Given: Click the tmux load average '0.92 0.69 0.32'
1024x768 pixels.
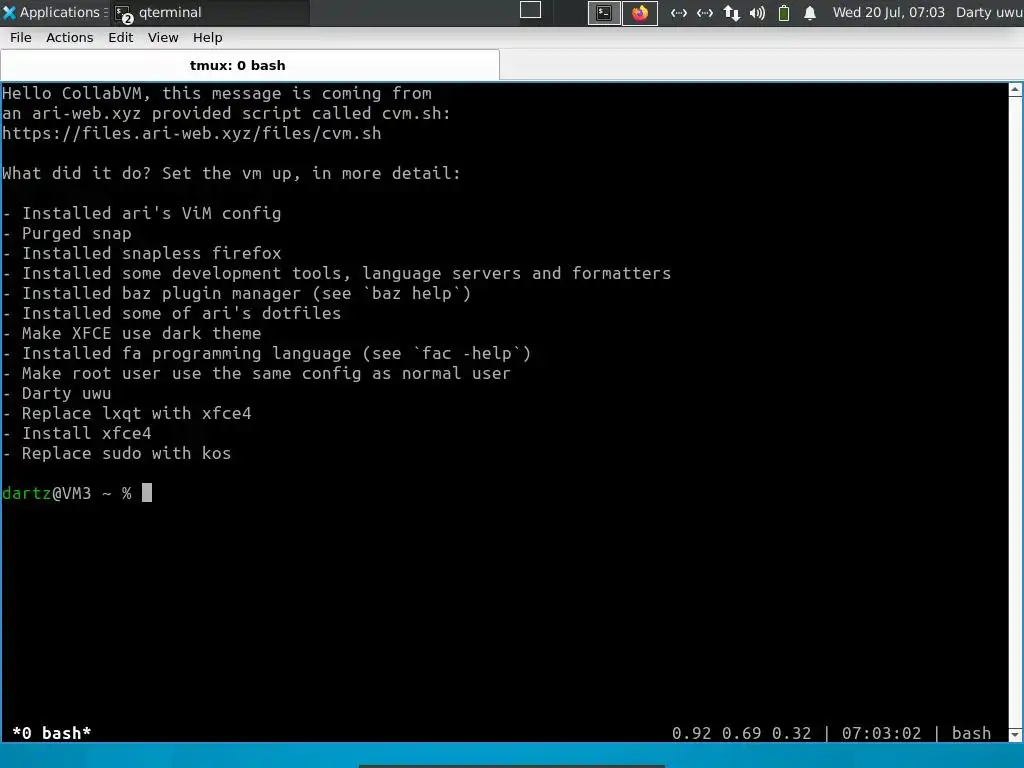Looking at the screenshot, I should (x=741, y=733).
